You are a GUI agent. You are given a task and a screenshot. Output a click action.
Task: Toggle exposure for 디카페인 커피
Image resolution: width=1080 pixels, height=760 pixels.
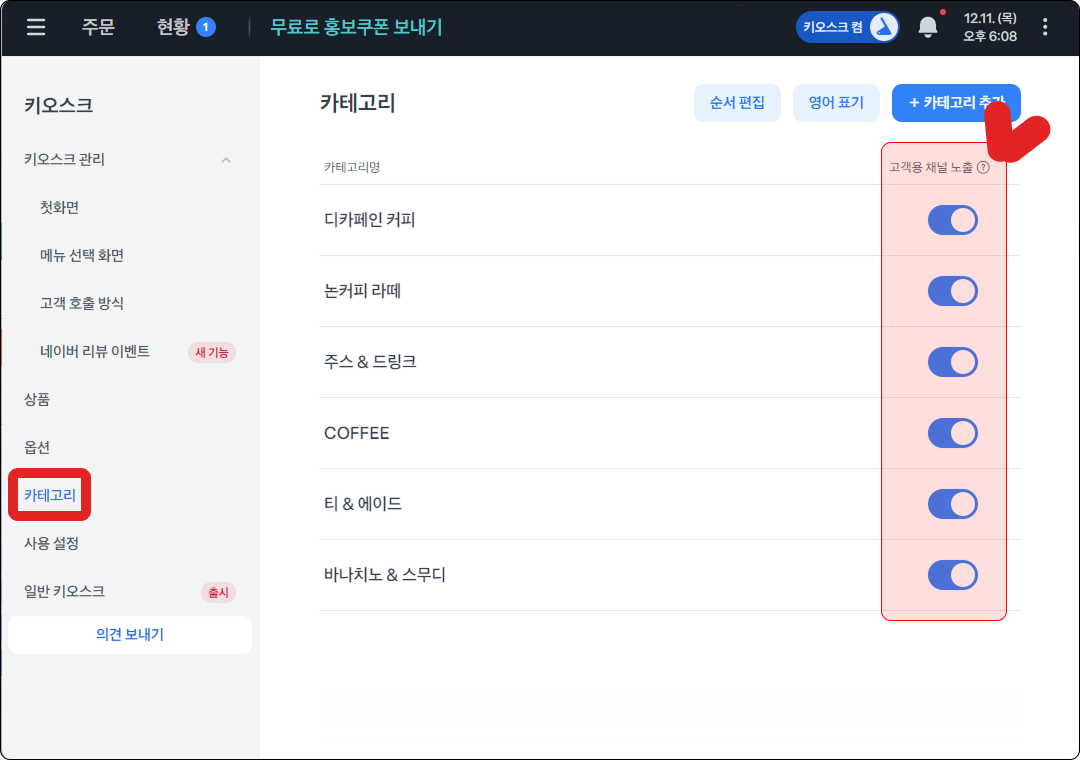click(952, 220)
